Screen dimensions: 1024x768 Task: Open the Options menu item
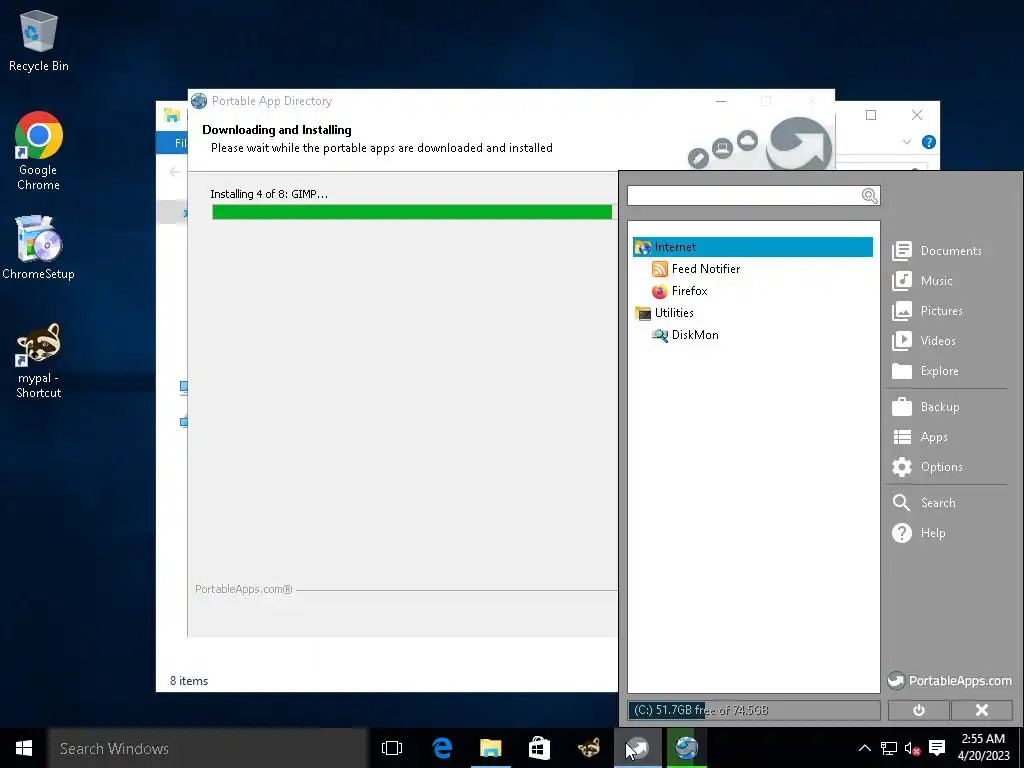click(x=927, y=467)
